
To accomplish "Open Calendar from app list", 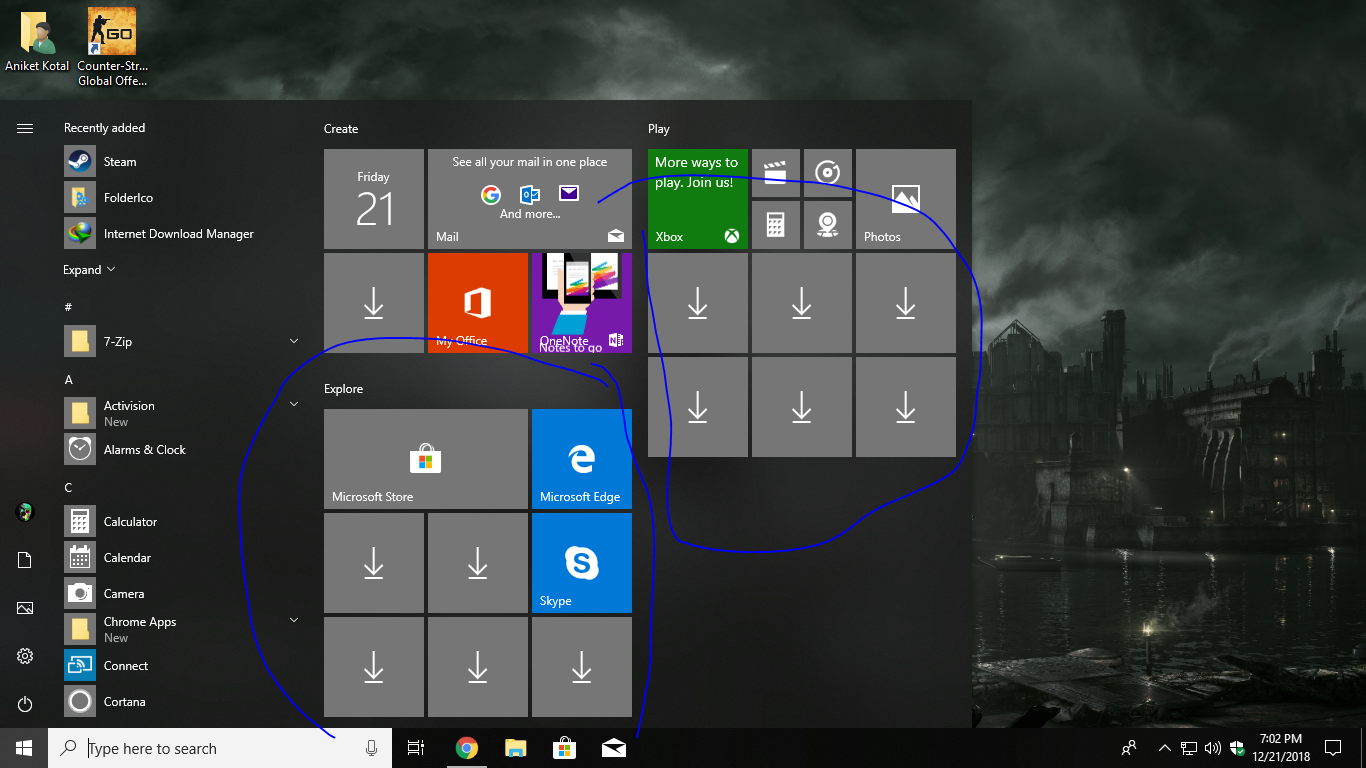I will tap(180, 558).
